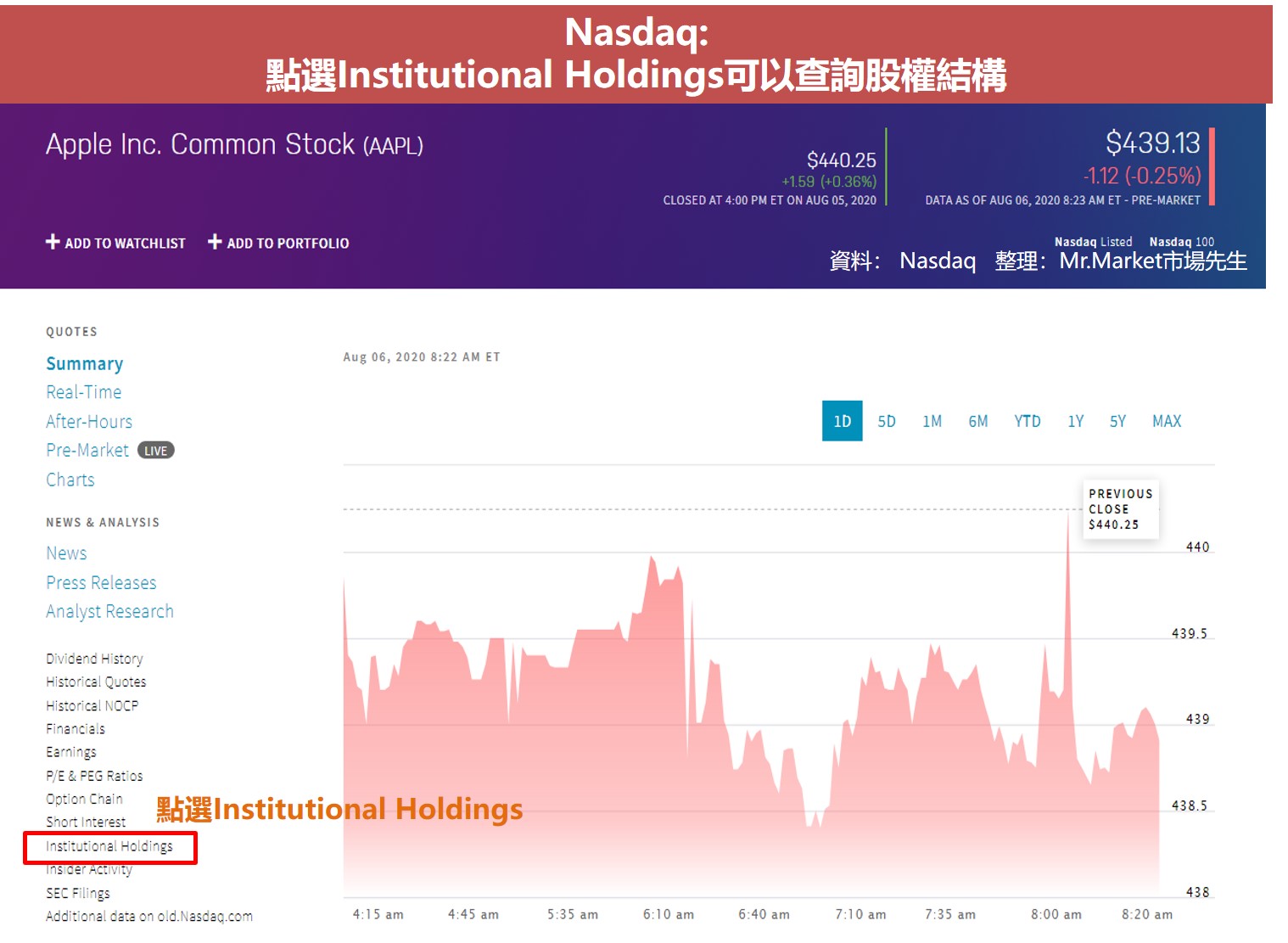Screen dimensions: 1288x943
Task: Click the Nasdaq Listed label
Action: tap(1093, 242)
